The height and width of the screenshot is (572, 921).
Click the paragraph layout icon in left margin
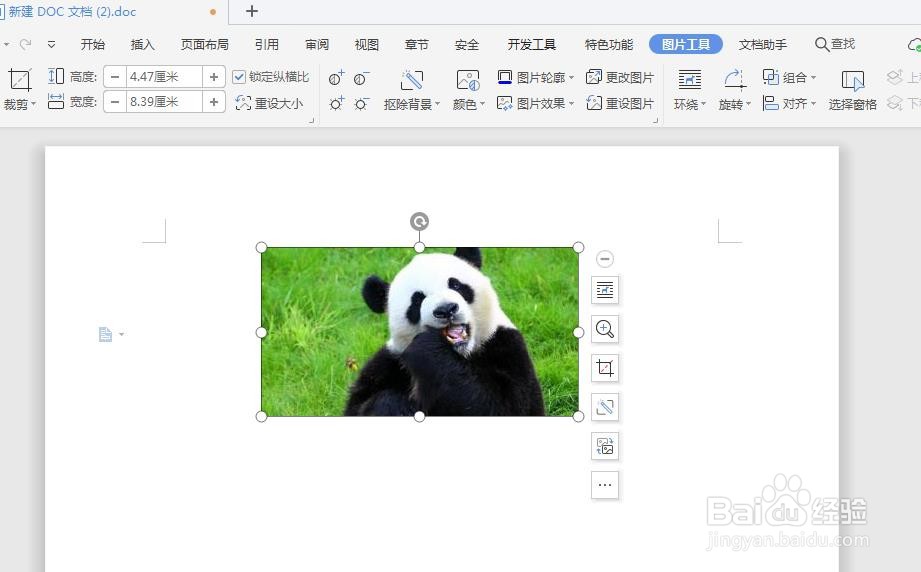[105, 334]
